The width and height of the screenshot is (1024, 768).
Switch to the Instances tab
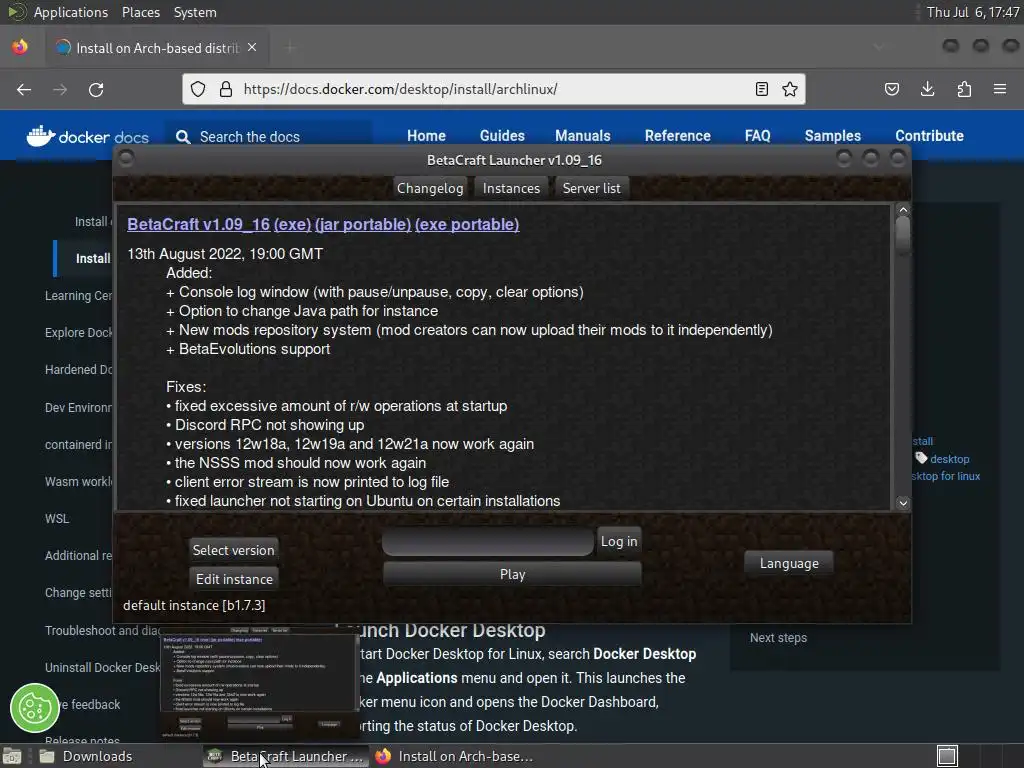coord(511,188)
